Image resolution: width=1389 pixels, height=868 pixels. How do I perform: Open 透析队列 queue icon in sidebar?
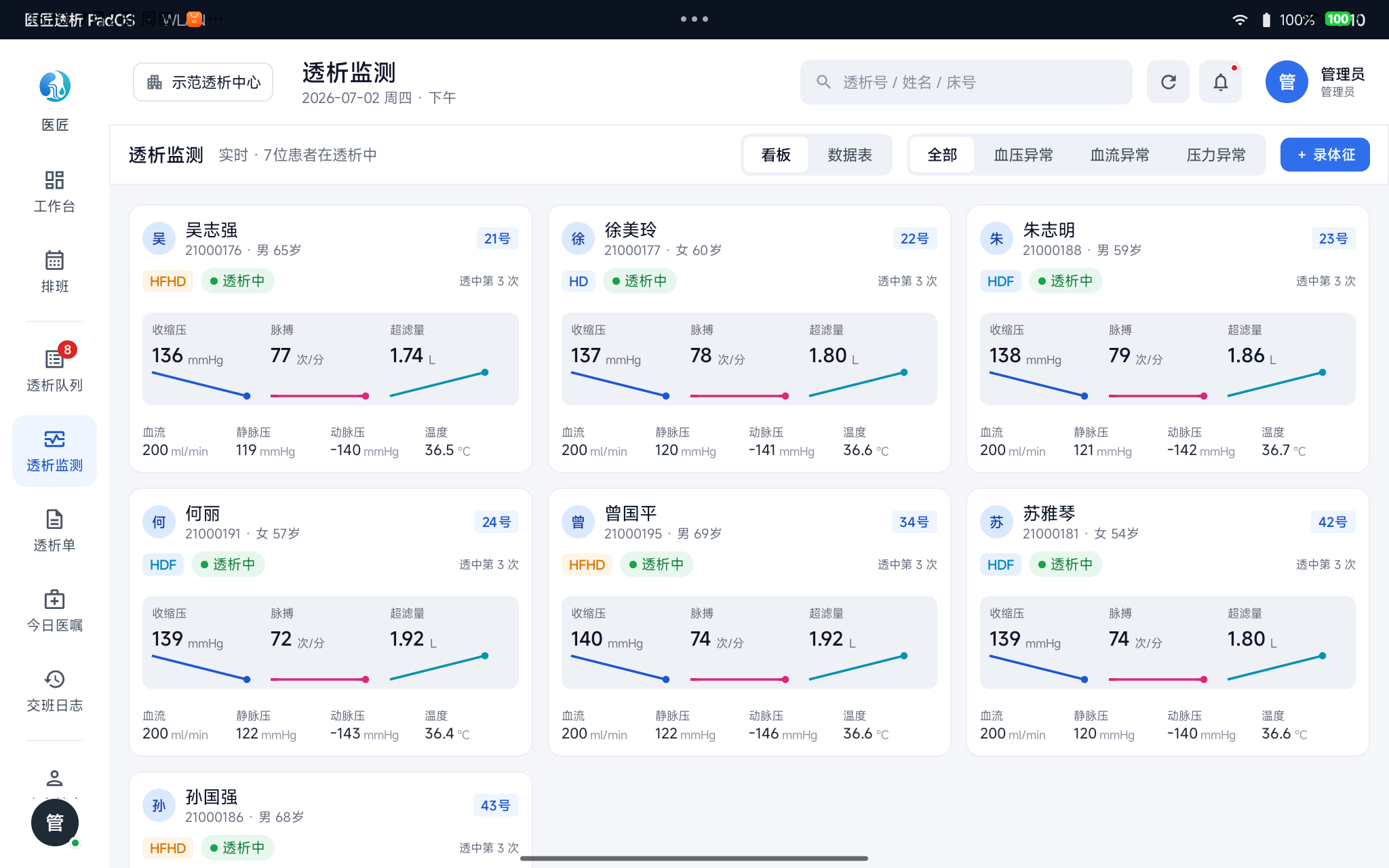click(54, 359)
